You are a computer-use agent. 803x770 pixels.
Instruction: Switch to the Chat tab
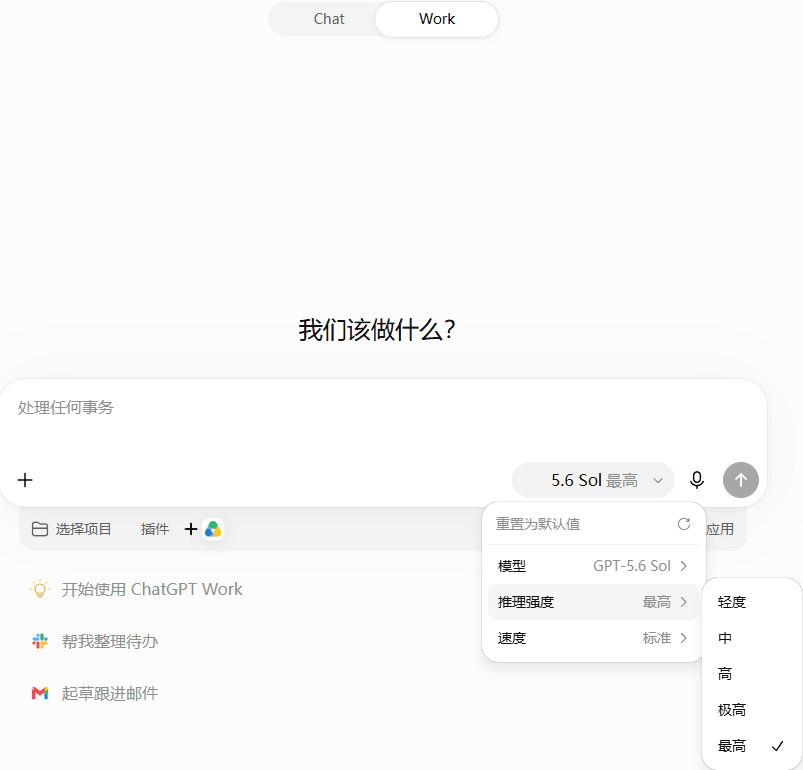pyautogui.click(x=329, y=19)
